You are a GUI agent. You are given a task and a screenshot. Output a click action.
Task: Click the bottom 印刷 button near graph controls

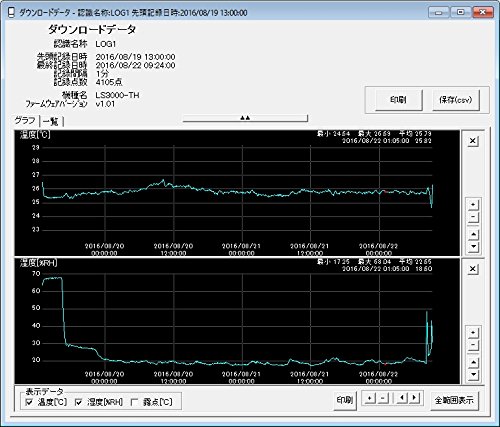coord(345,400)
